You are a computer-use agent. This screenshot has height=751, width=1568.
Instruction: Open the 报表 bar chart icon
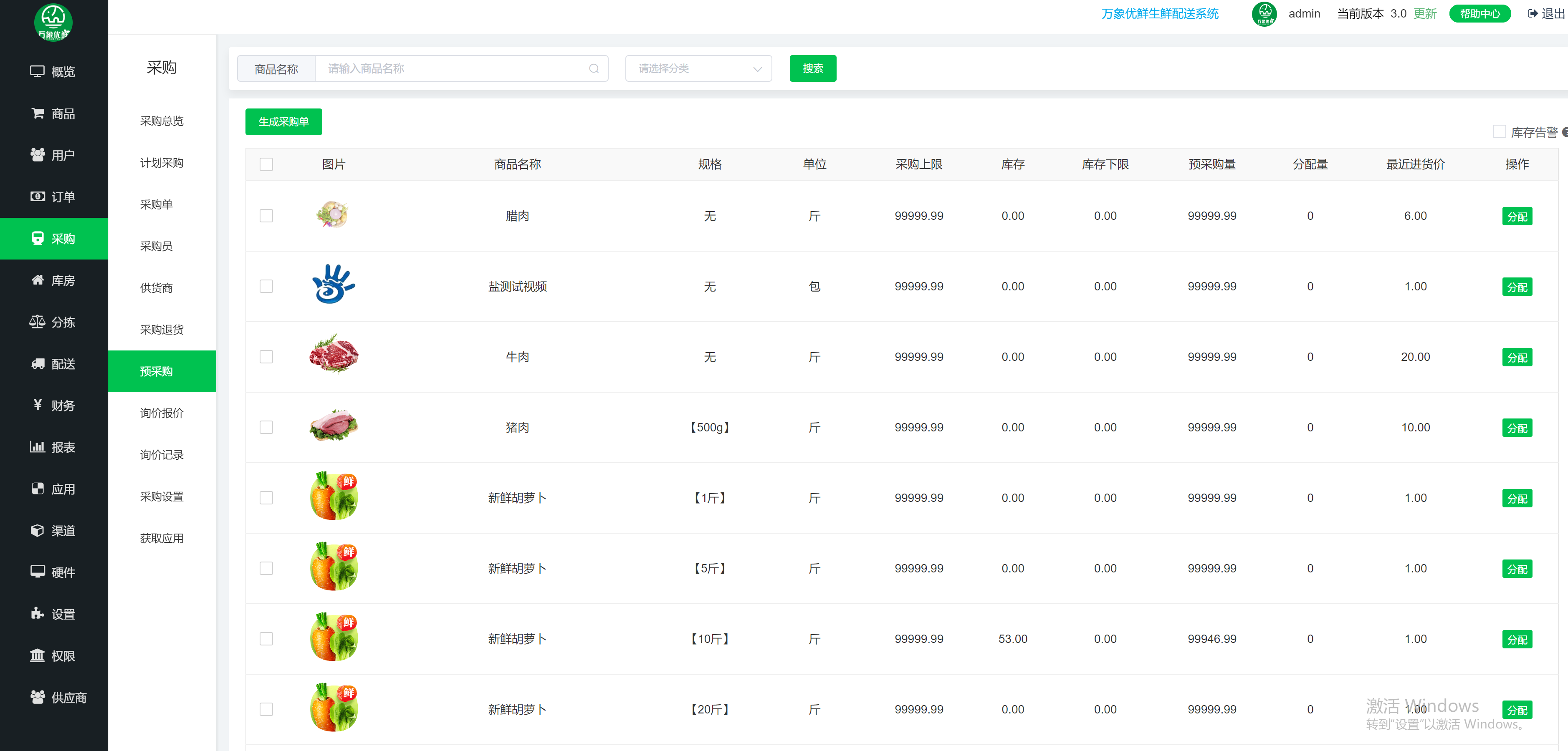tap(37, 447)
